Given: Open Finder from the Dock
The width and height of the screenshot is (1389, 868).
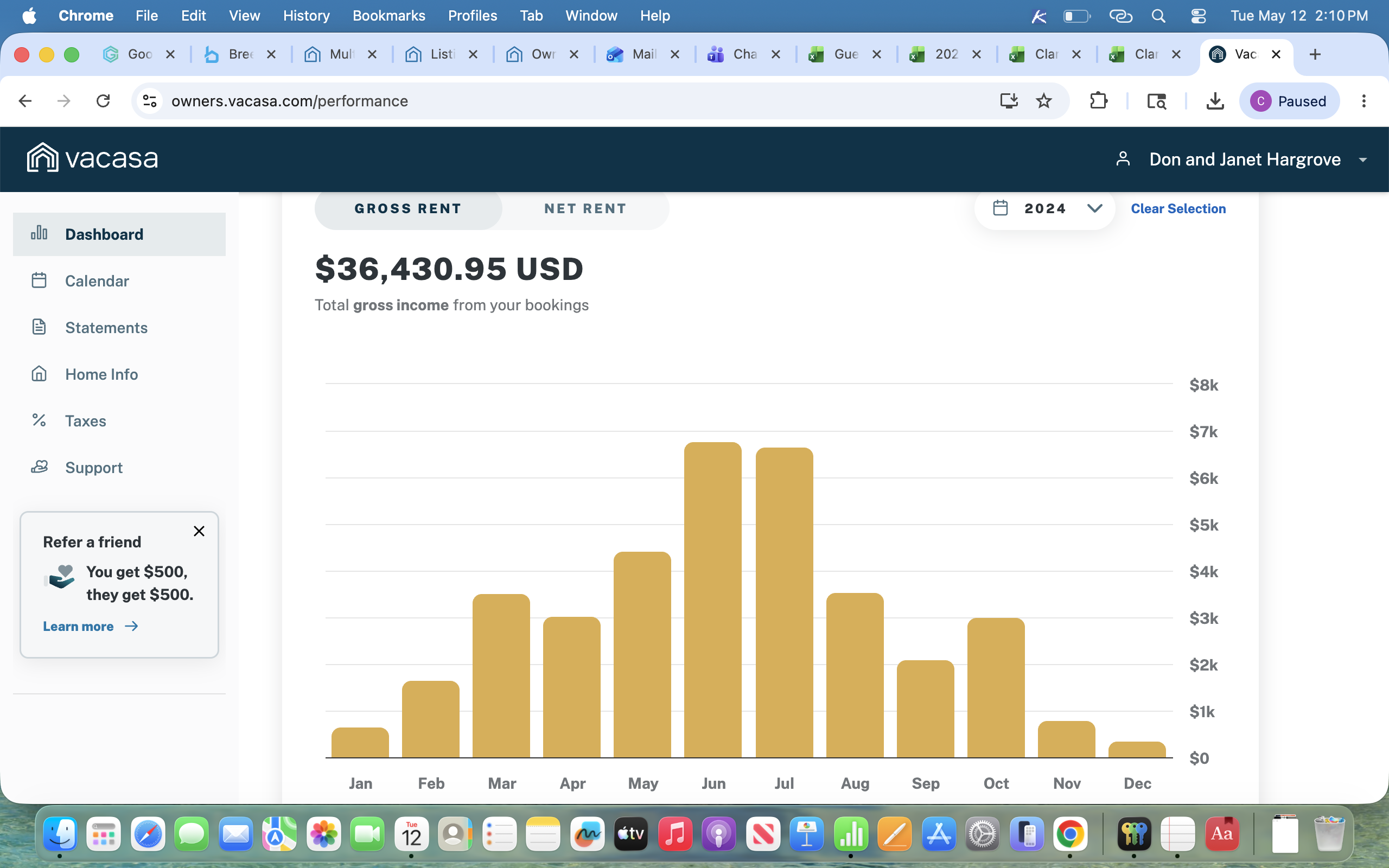Looking at the screenshot, I should click(x=60, y=834).
